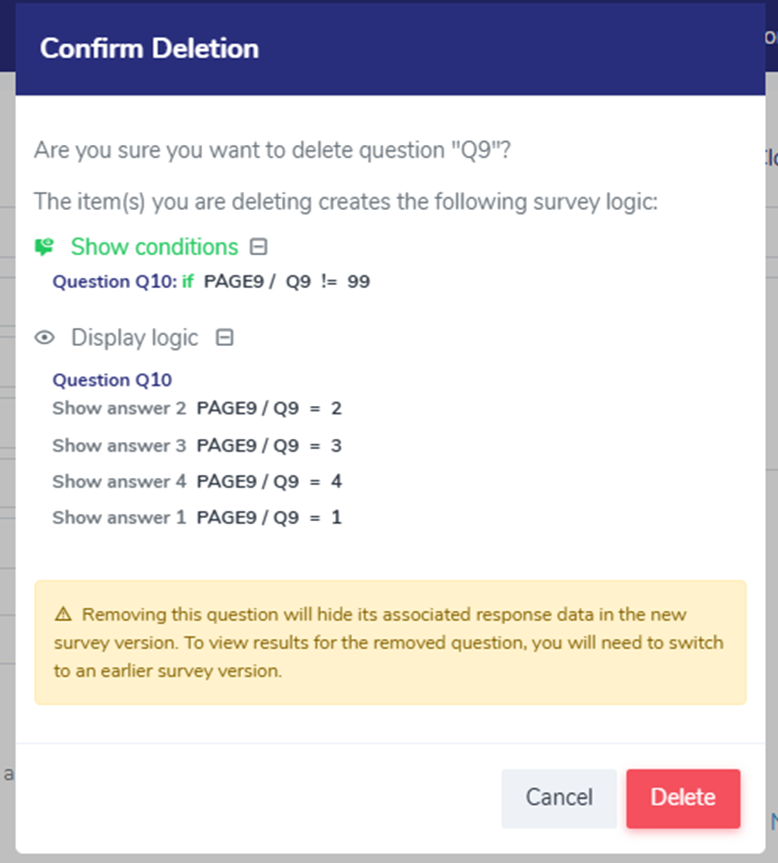Click the Display logic eye icon

(44, 338)
